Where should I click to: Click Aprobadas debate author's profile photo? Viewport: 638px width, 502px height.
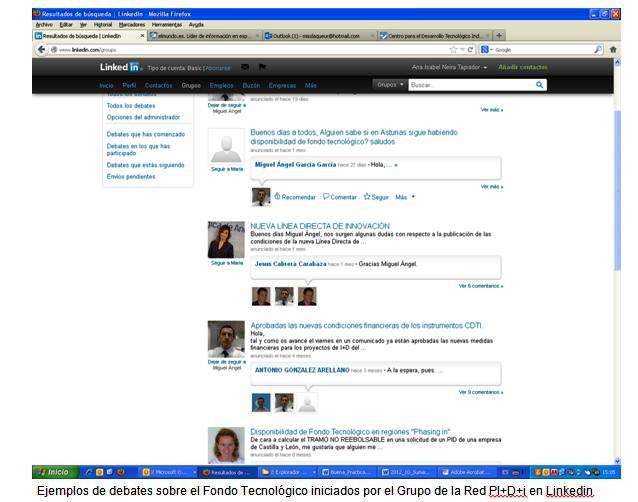click(x=226, y=339)
